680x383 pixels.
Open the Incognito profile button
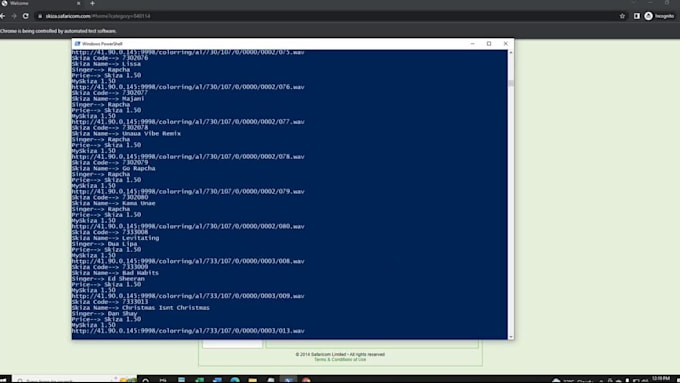pyautogui.click(x=659, y=16)
